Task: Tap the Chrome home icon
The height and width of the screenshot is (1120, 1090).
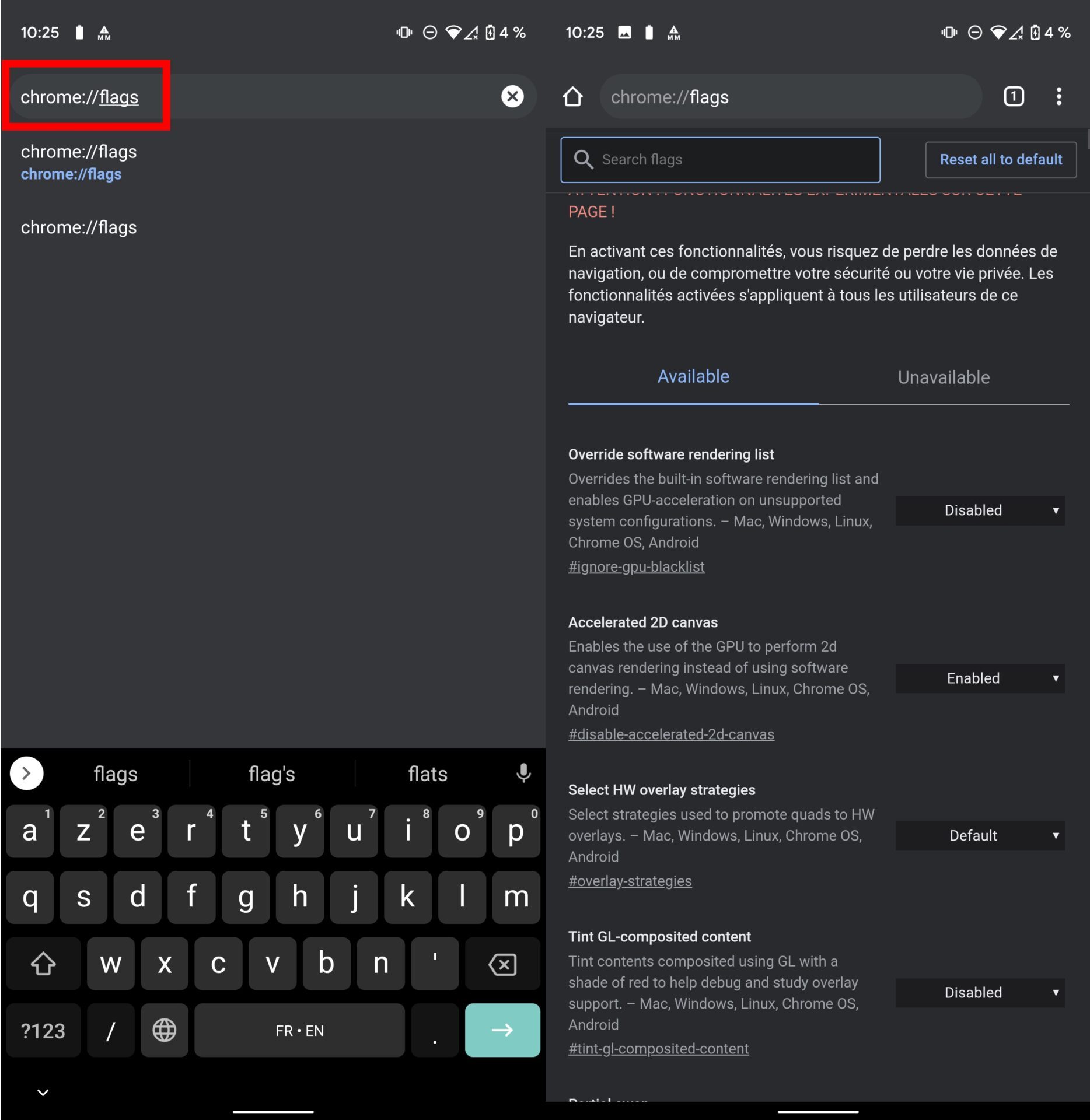Action: 572,96
